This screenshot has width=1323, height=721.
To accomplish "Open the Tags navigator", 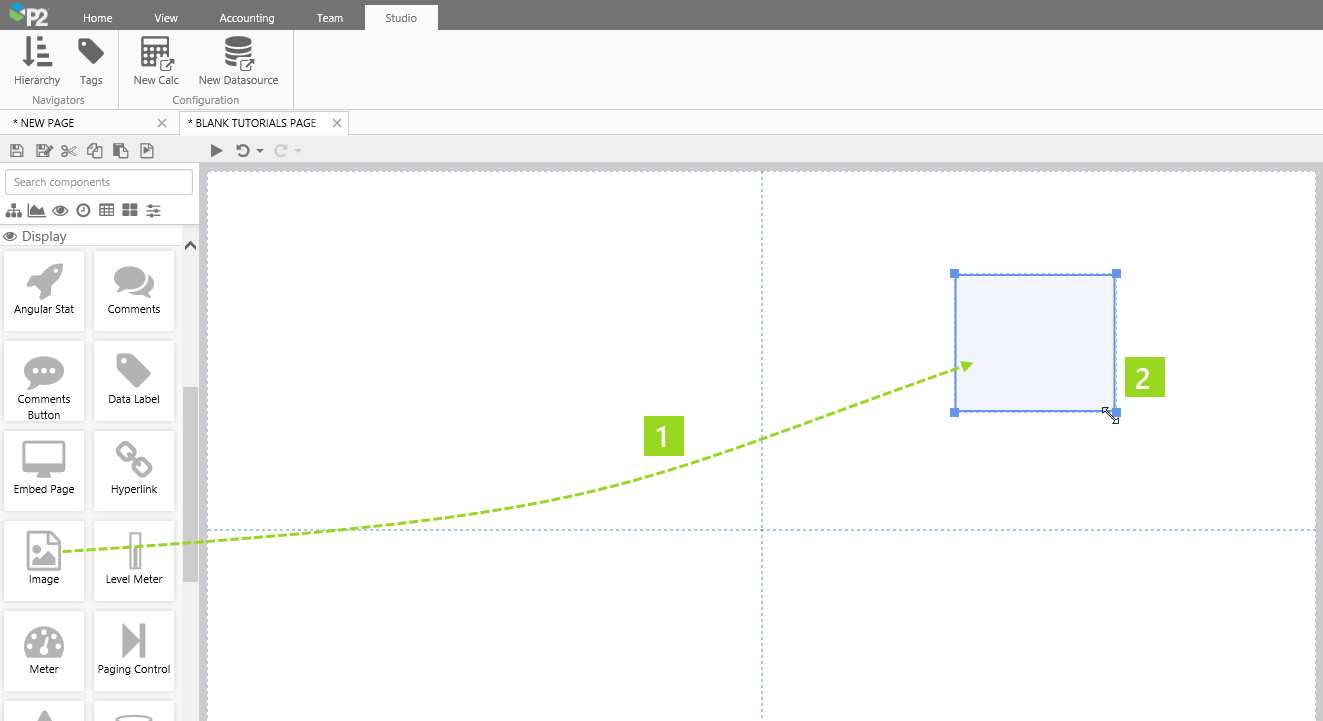I will point(91,61).
